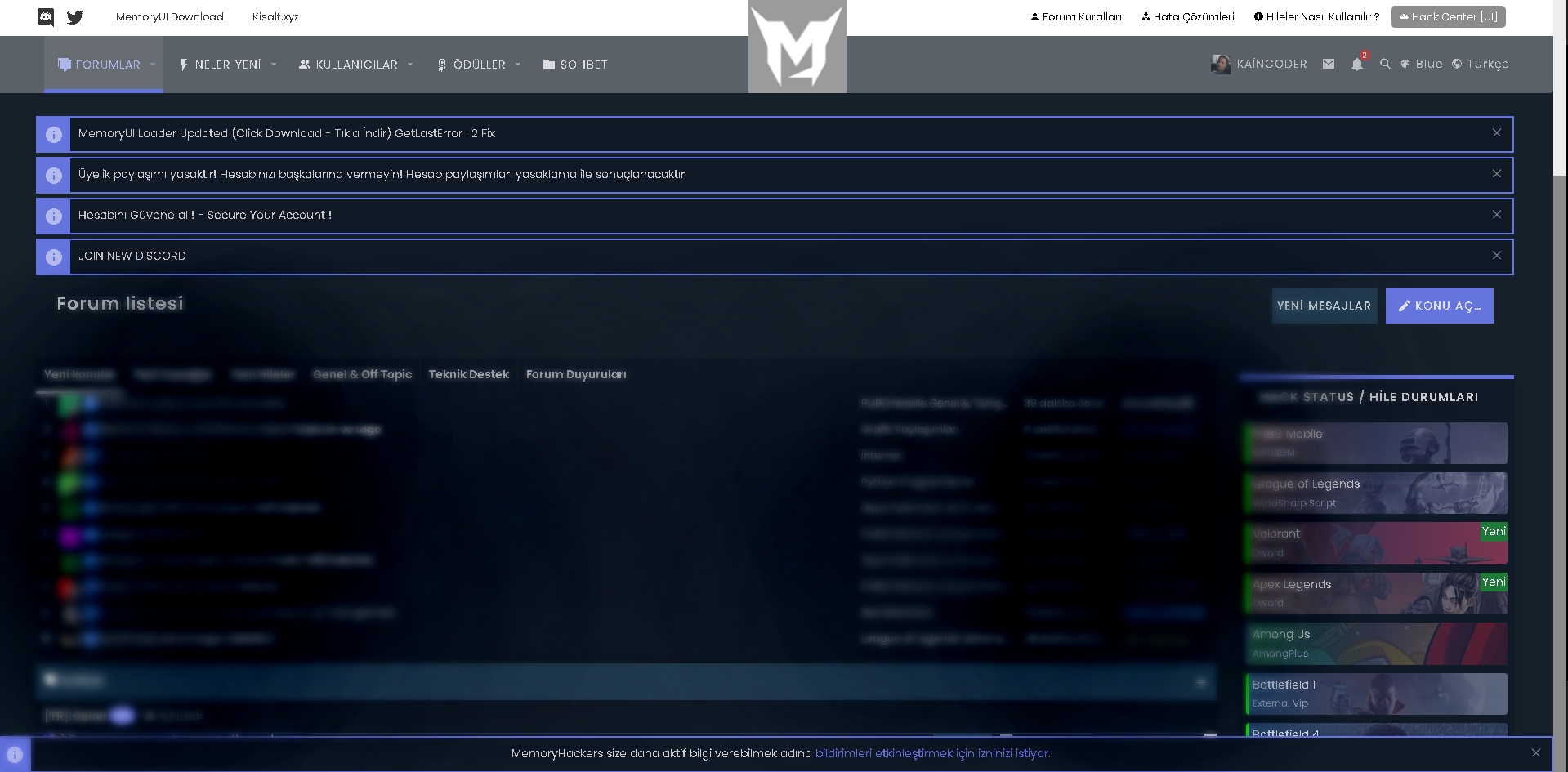This screenshot has height=772, width=1568.
Task: Open the Kisalt.xyz link
Action: click(x=275, y=17)
